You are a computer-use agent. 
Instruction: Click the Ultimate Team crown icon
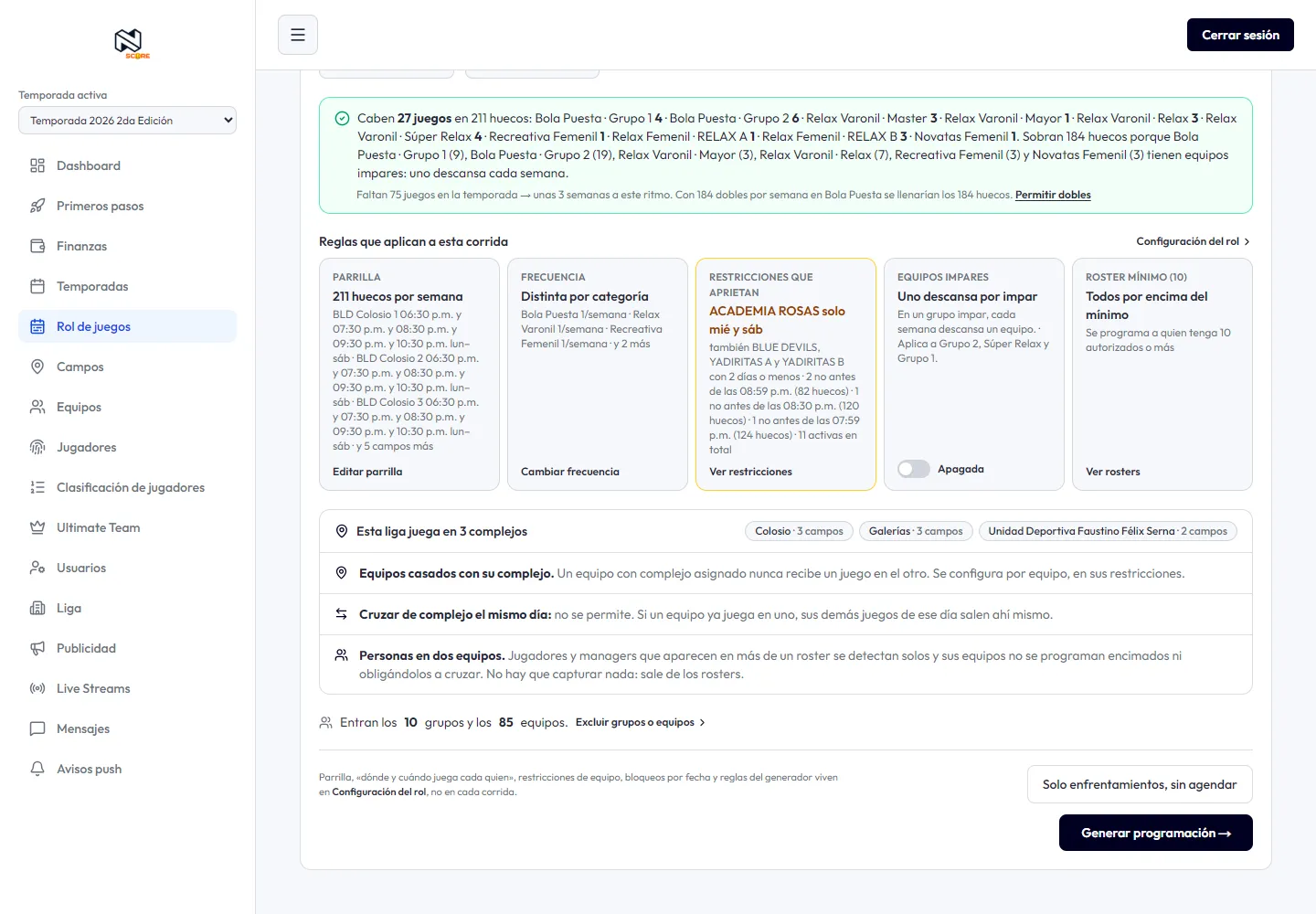click(x=37, y=527)
